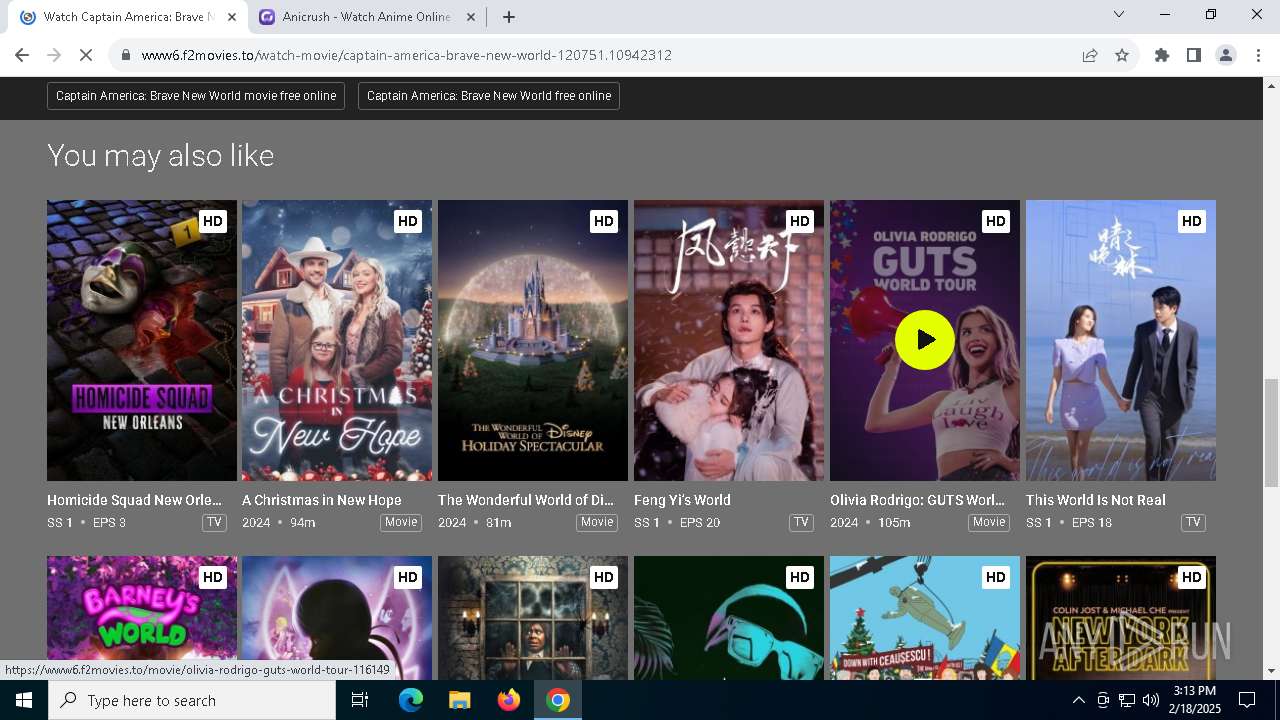
Task: Click the scrollbar up arrow
Action: [1271, 86]
